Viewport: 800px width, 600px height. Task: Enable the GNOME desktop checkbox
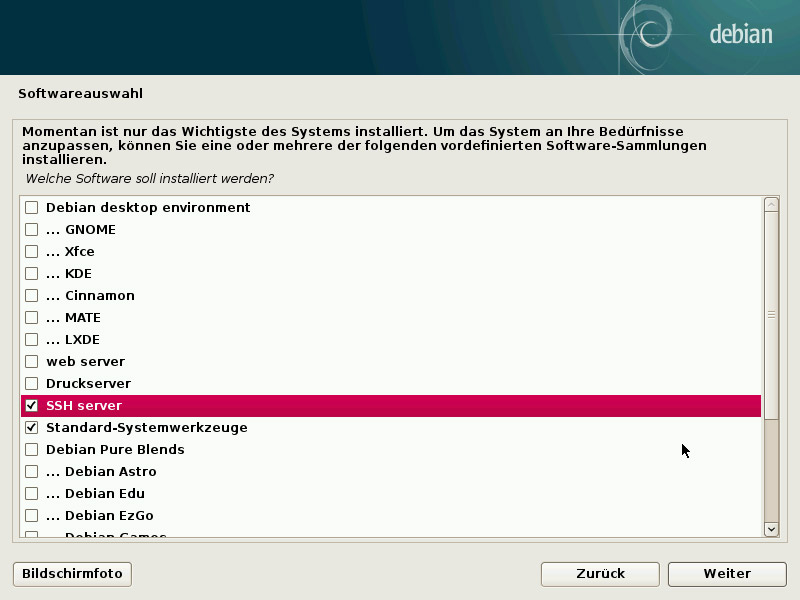[x=32, y=230]
